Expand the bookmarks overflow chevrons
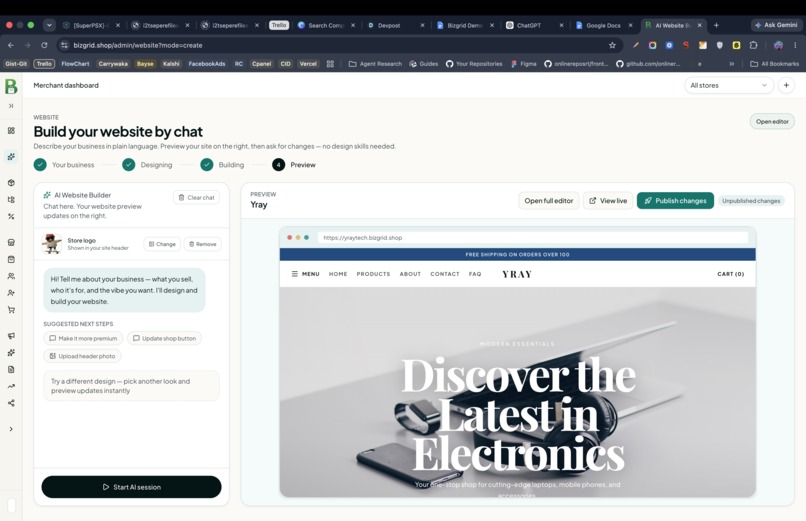806x521 pixels. point(731,64)
